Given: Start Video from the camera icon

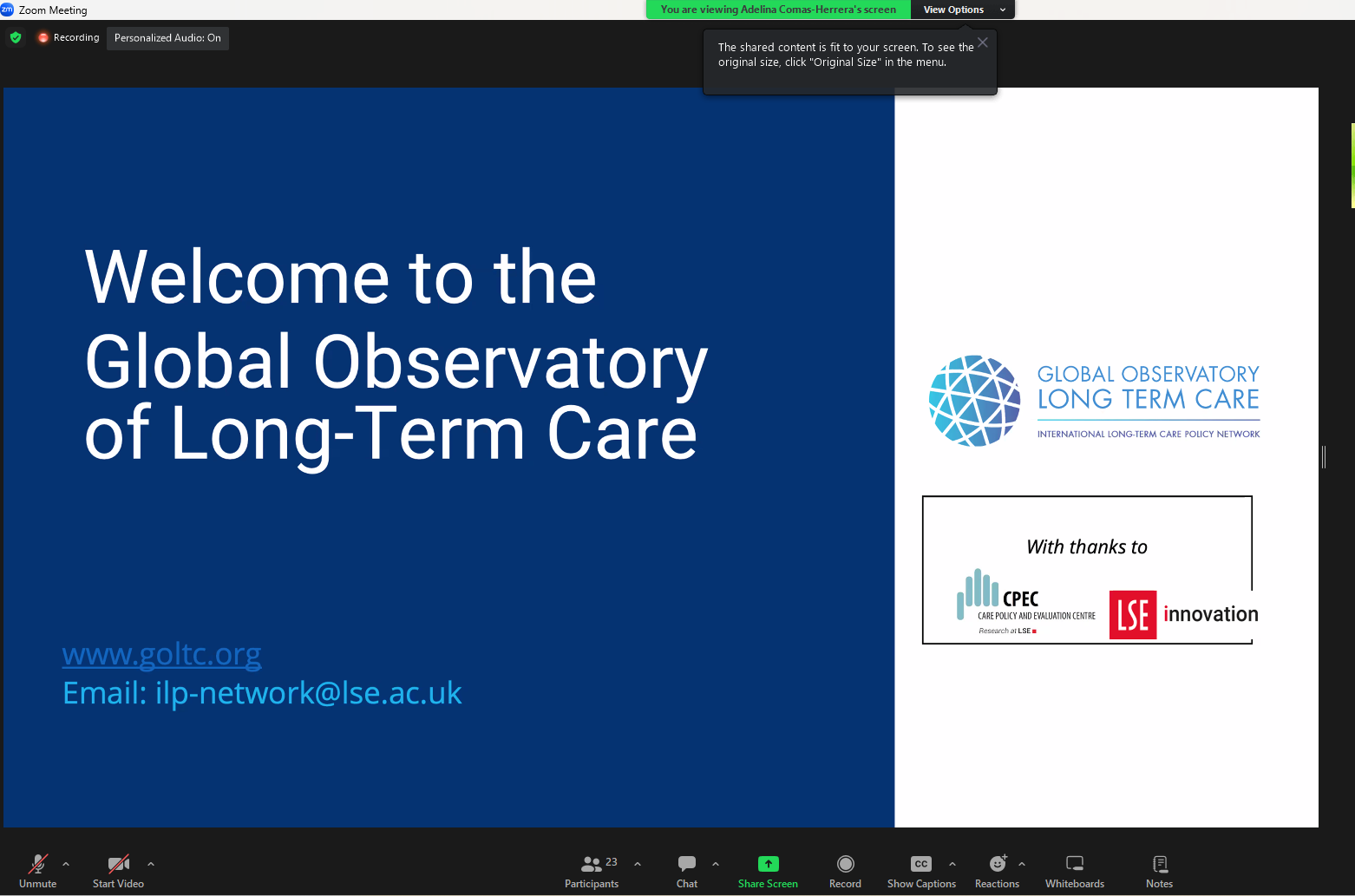Looking at the screenshot, I should pos(118,871).
